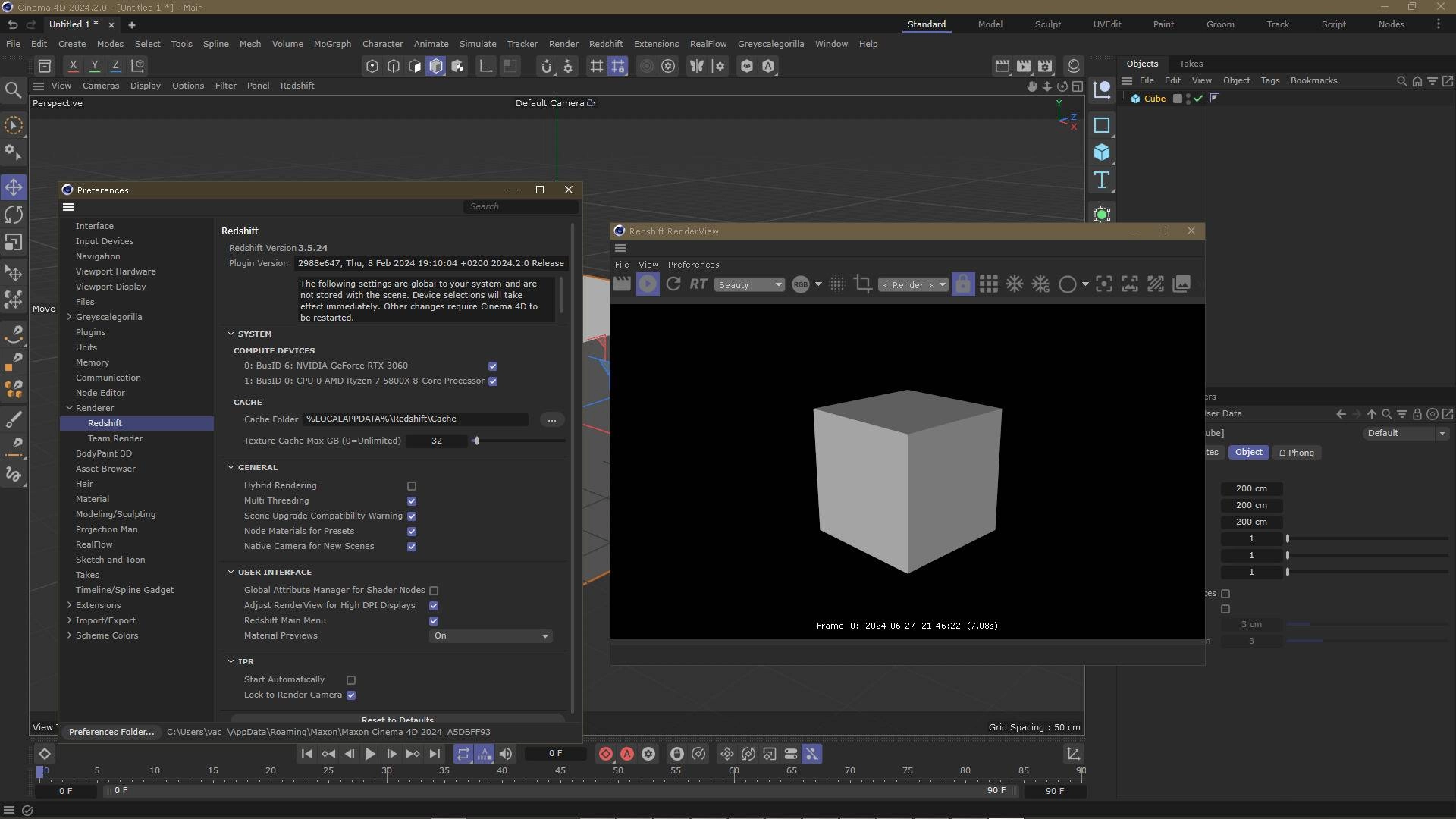This screenshot has width=1456, height=819.
Task: Select Team Render in preferences tree
Action: (x=115, y=438)
